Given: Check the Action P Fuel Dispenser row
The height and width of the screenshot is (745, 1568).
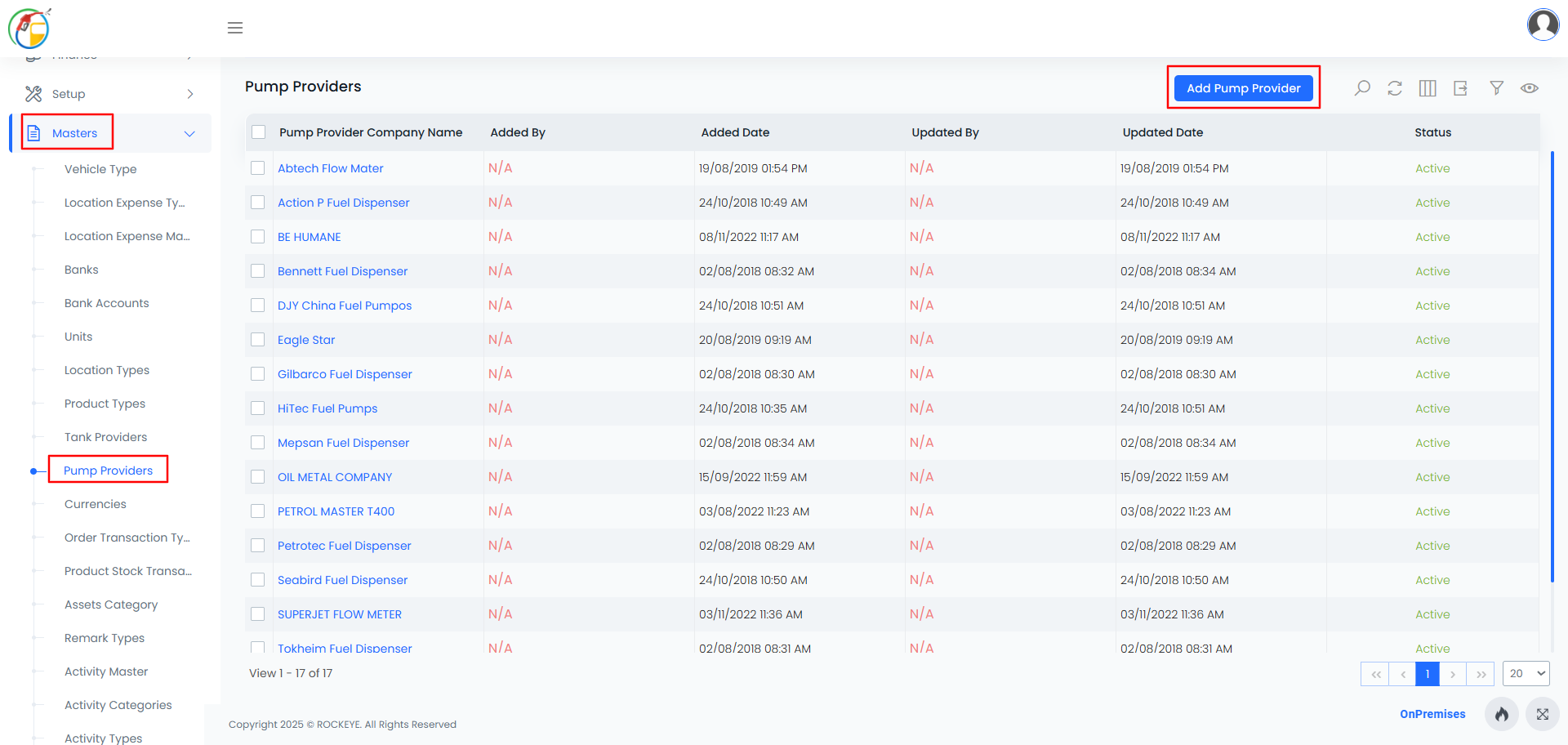Looking at the screenshot, I should click(258, 203).
